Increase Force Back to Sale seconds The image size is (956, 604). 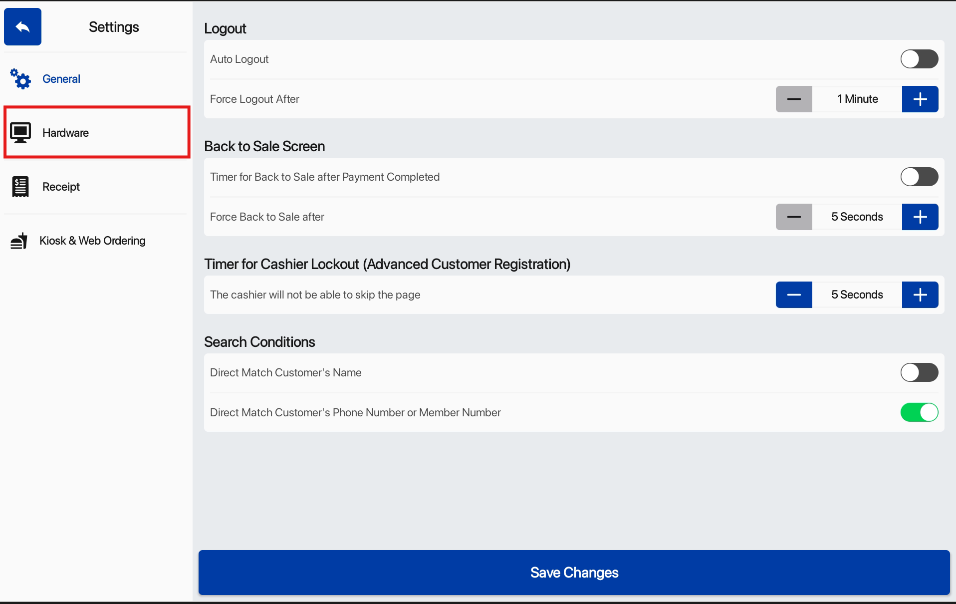(x=920, y=217)
